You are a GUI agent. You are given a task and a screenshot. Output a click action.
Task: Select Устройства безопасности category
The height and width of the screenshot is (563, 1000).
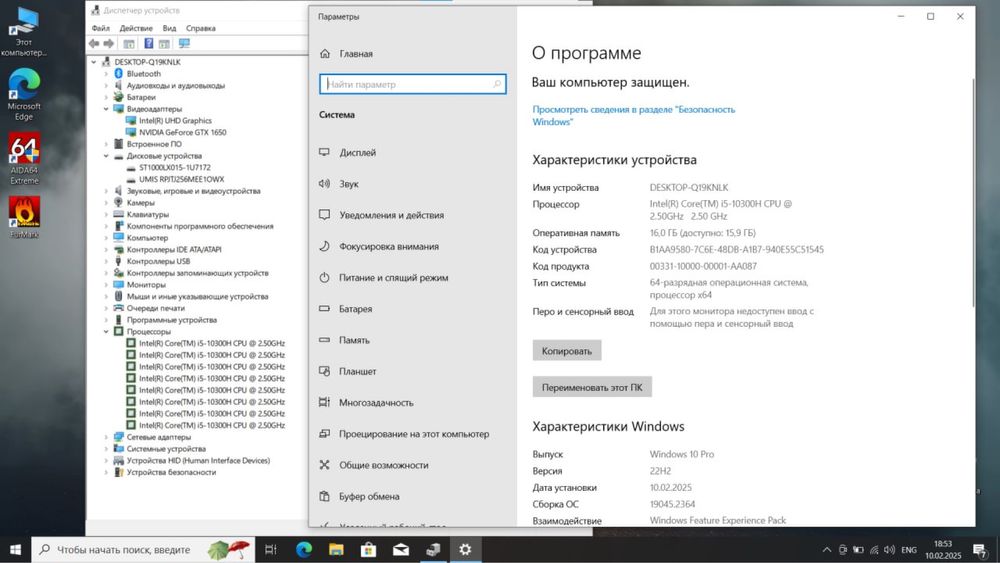(171, 472)
